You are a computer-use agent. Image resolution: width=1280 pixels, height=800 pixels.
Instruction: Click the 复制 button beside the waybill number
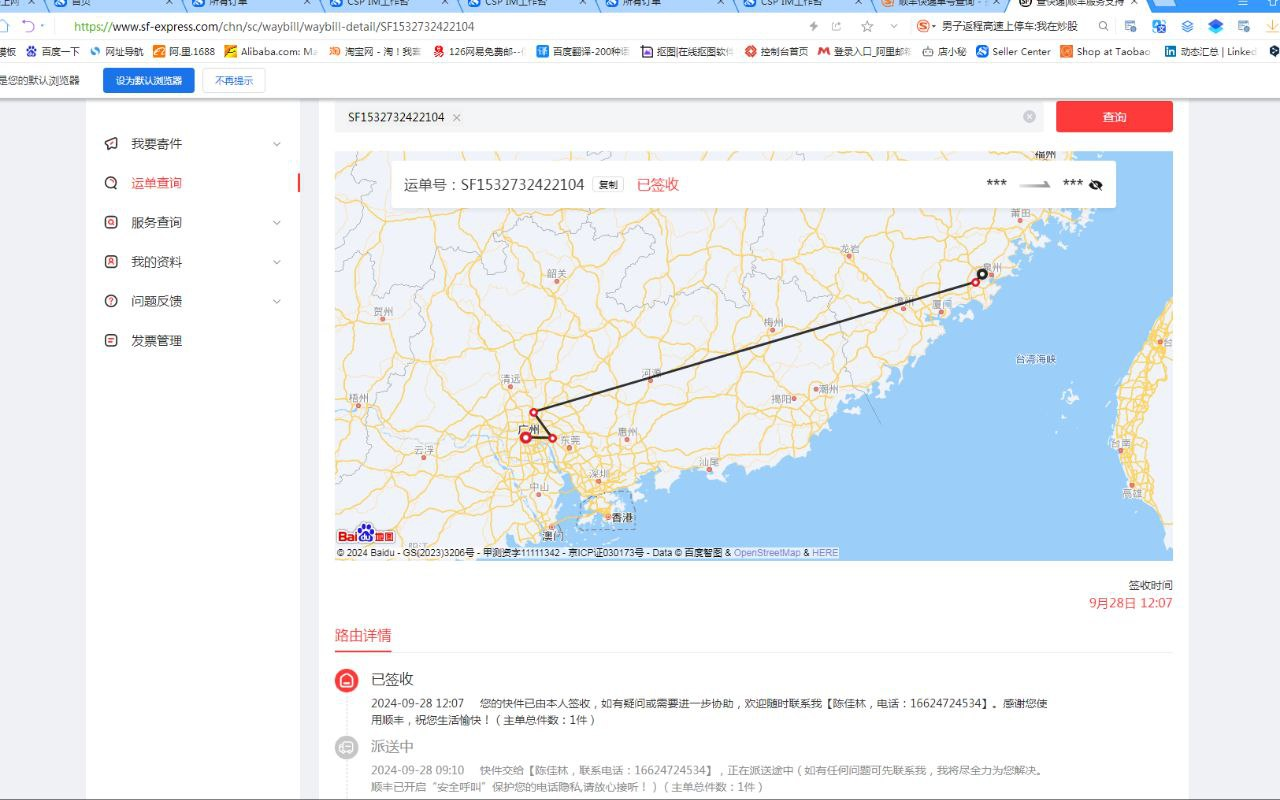608,185
